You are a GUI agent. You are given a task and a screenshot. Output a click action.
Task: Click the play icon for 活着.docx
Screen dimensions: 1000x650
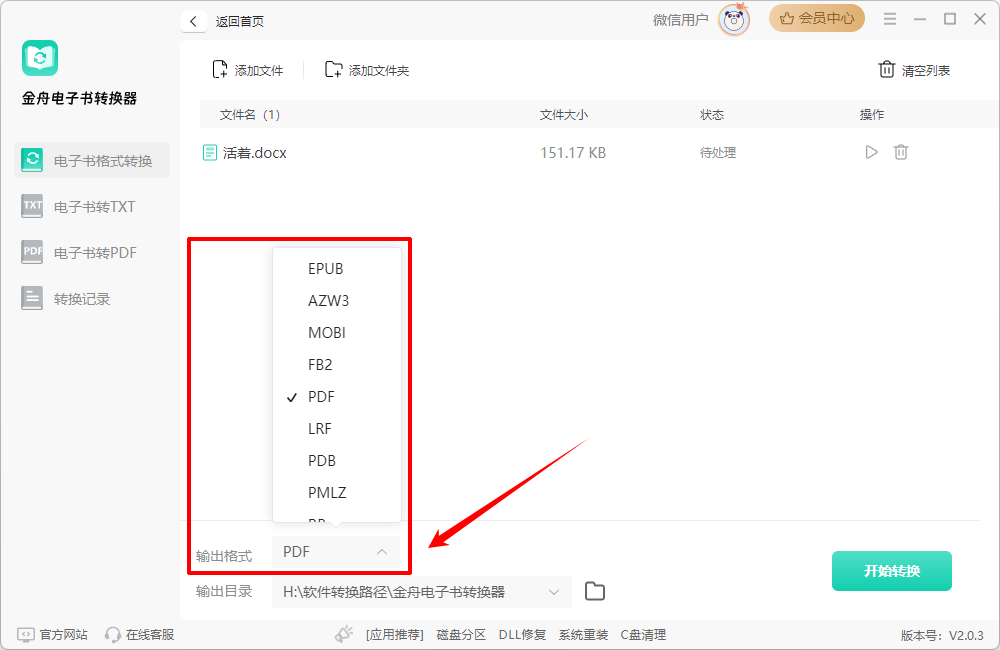tap(871, 152)
